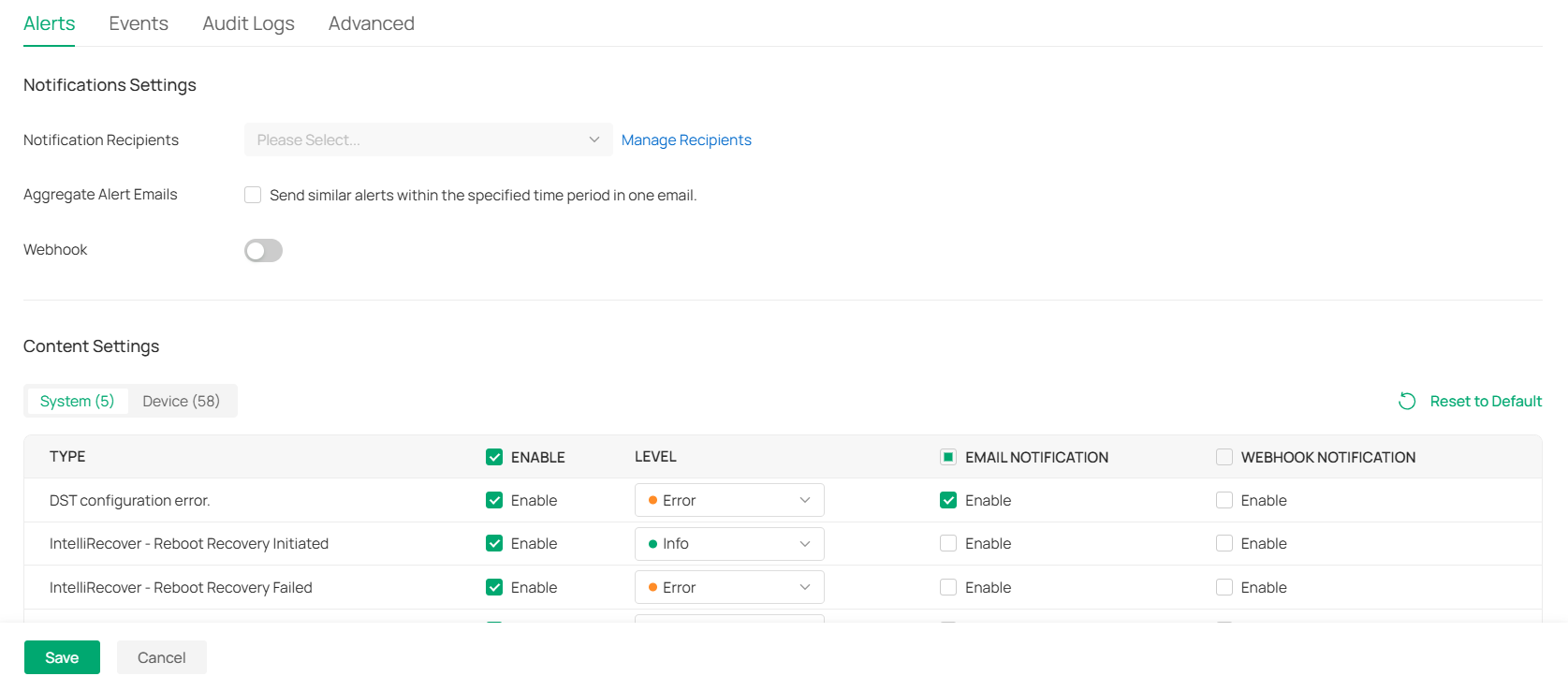Image resolution: width=1568 pixels, height=691 pixels.
Task: Change level of Reboot Recovery Initiated from Info
Action: [x=728, y=544]
